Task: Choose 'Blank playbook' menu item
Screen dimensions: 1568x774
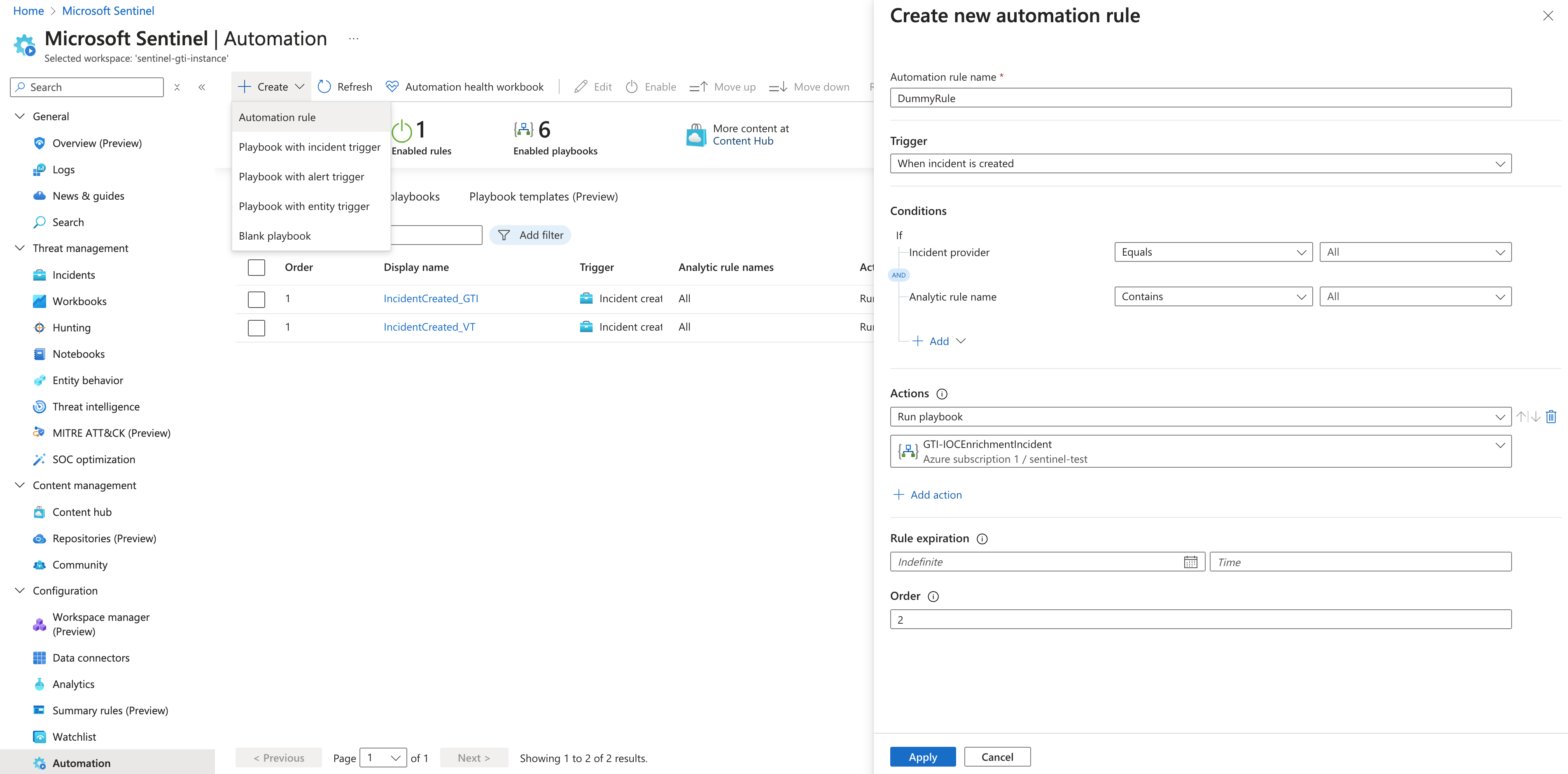Action: (311, 236)
